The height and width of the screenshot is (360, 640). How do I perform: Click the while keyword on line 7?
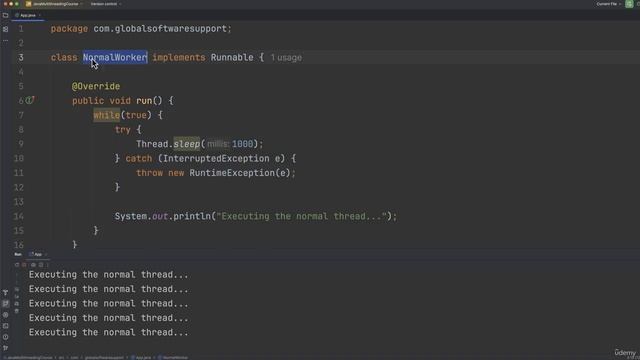(107, 115)
